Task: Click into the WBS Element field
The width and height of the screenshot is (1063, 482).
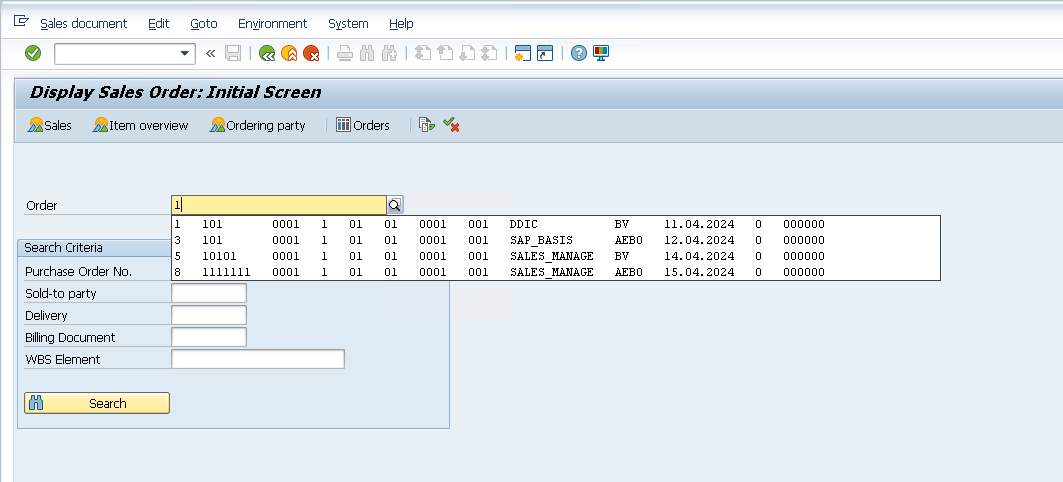Action: pyautogui.click(x=258, y=359)
